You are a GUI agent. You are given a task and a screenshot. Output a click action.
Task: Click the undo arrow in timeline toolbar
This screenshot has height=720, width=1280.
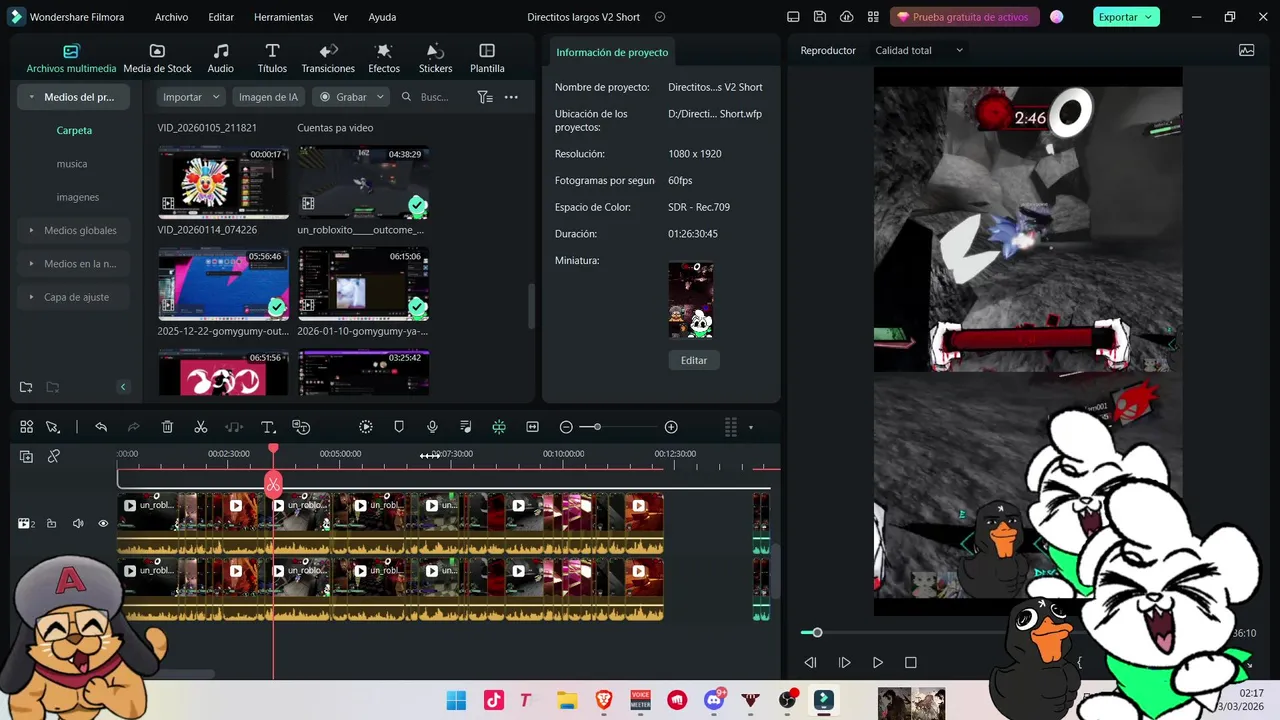coord(101,427)
